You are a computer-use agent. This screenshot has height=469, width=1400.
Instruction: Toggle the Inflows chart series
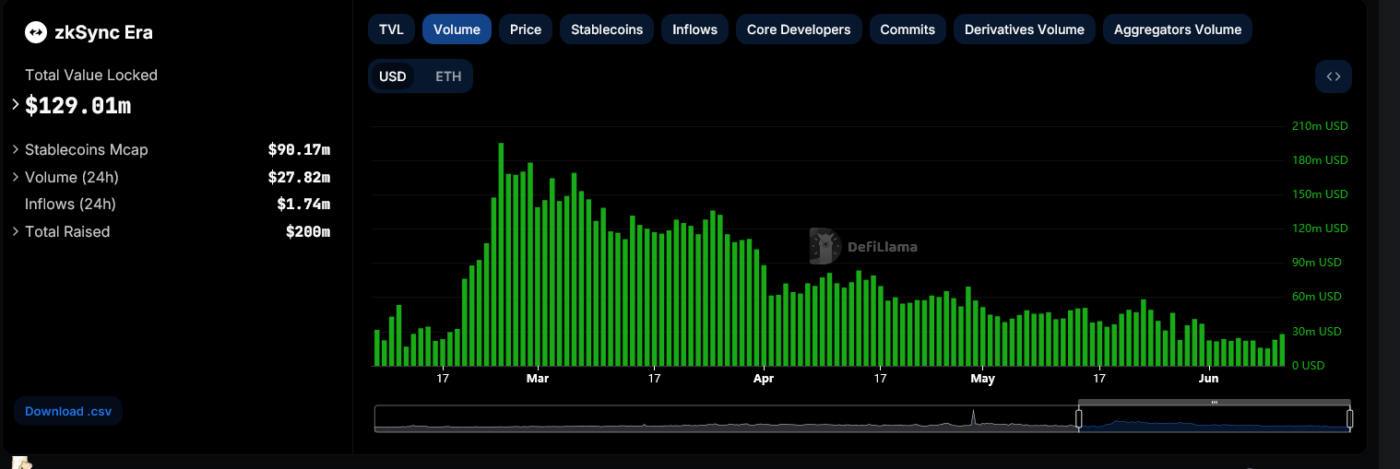695,29
